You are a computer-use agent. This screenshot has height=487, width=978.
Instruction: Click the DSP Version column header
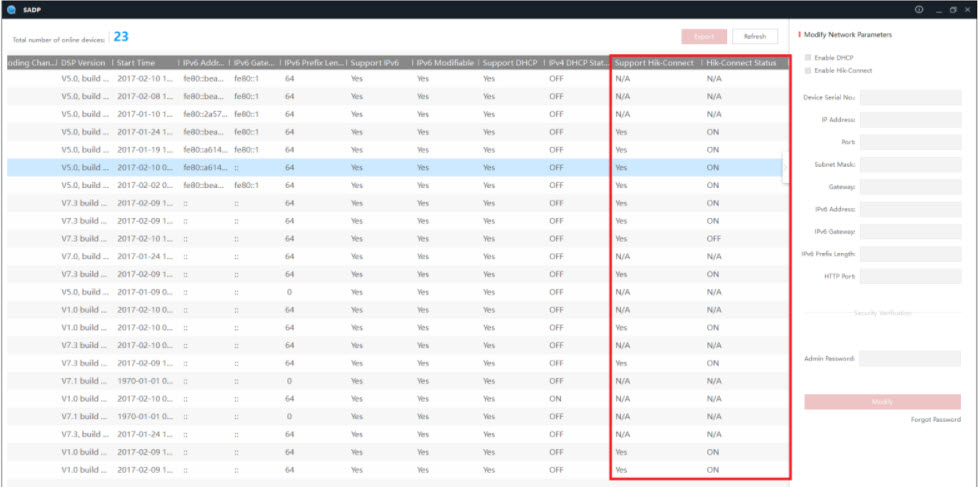[x=83, y=62]
